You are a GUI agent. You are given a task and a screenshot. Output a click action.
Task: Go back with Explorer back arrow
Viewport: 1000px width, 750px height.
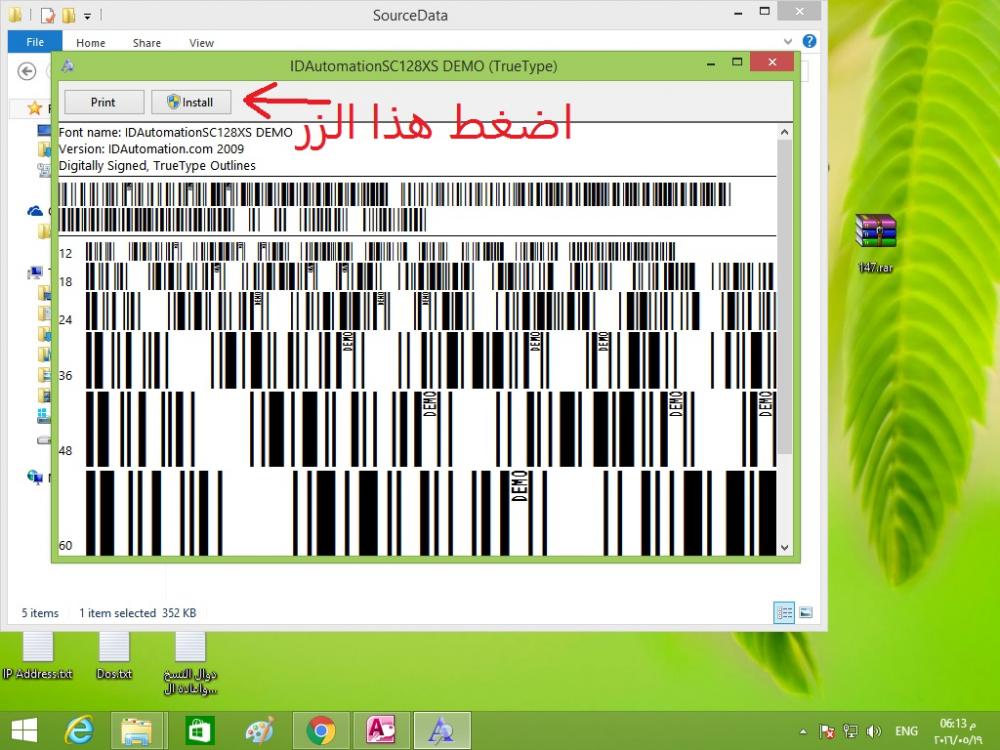coord(27,71)
